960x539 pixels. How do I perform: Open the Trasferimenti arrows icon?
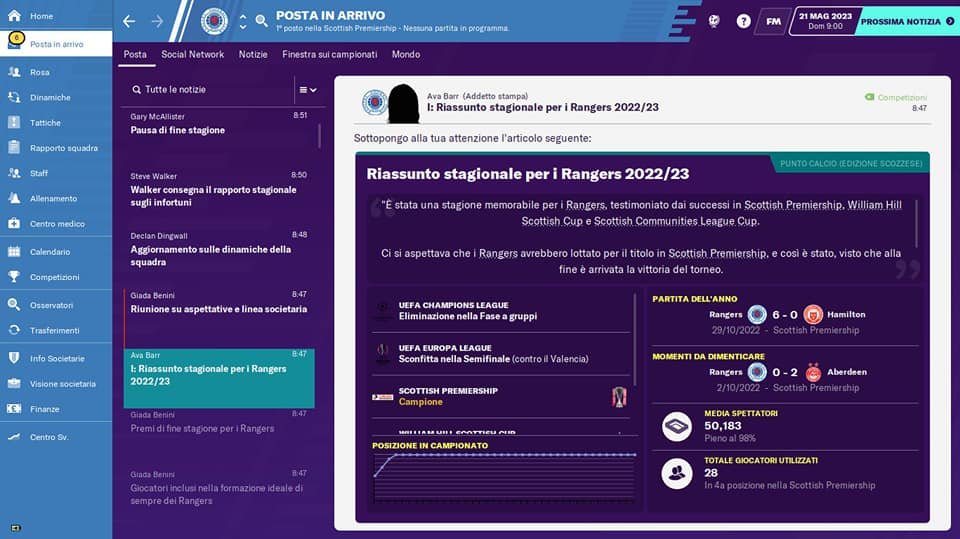pyautogui.click(x=14, y=330)
